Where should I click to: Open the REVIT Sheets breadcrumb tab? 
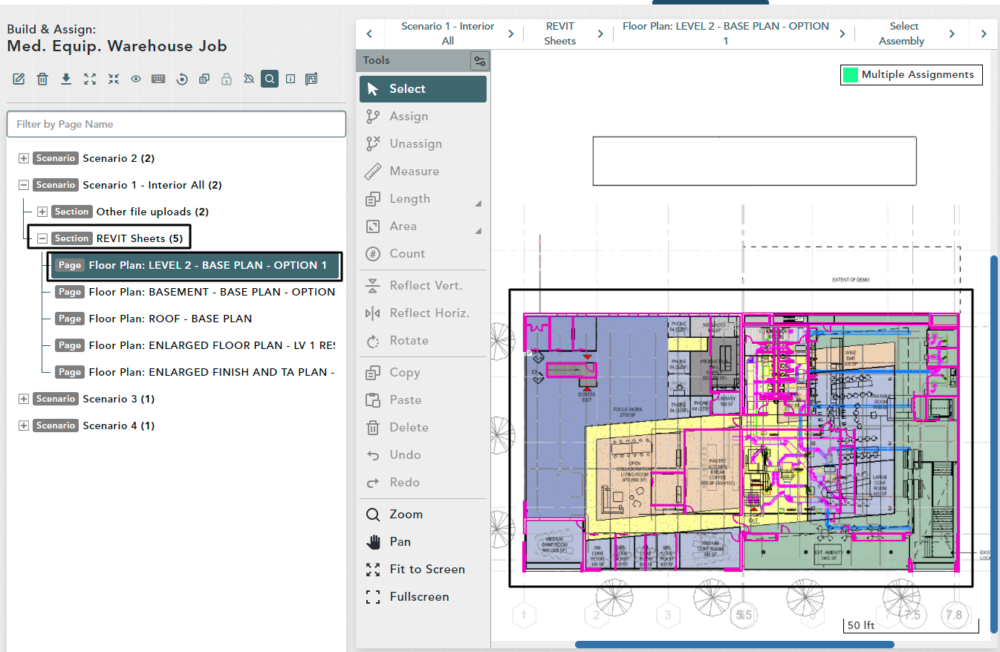point(560,34)
